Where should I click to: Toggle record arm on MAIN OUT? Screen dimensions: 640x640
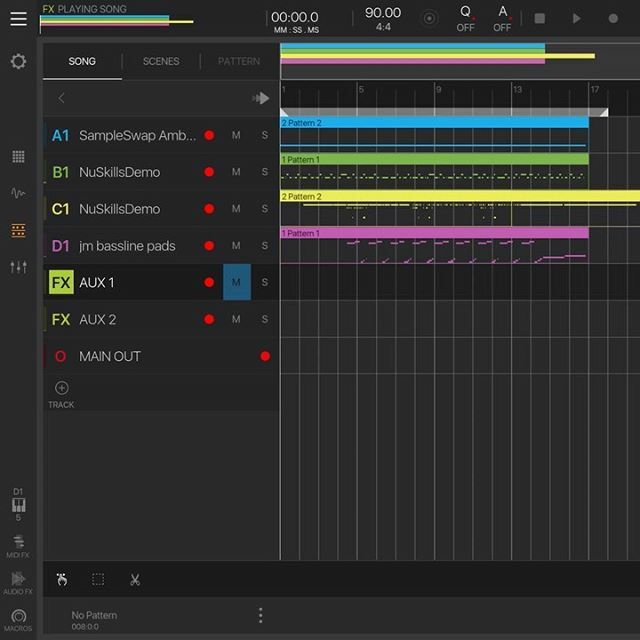coord(265,356)
